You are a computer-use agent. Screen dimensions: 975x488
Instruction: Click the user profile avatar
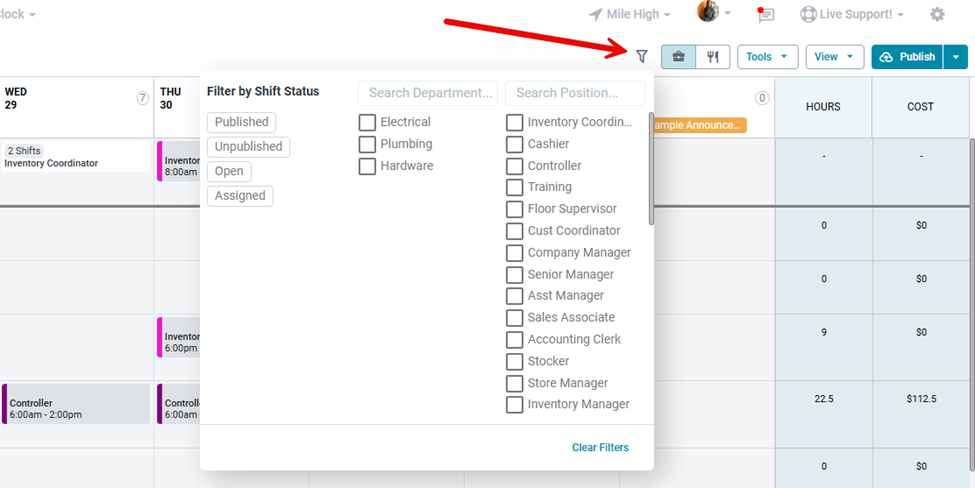pos(708,12)
